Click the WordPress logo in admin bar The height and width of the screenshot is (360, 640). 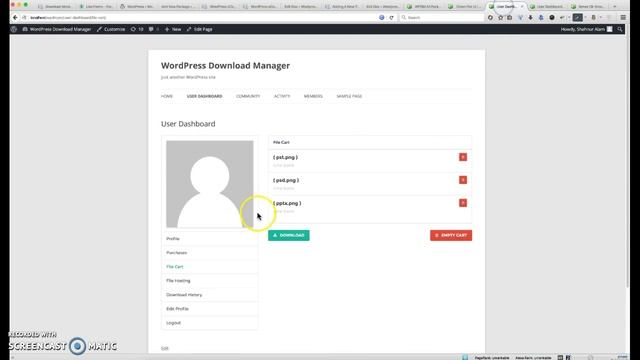(14, 29)
